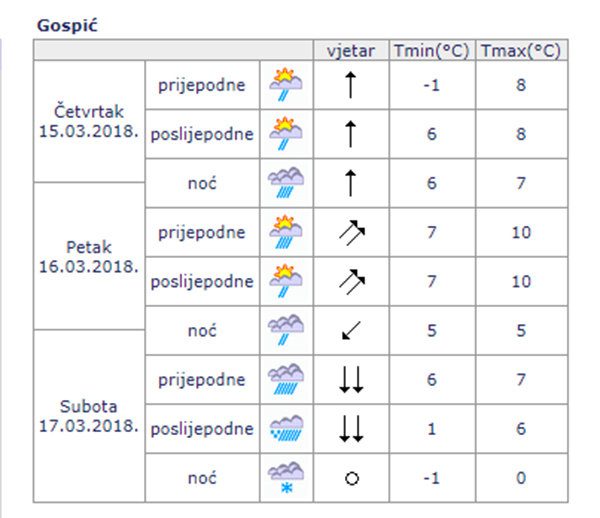Image resolution: width=600 pixels, height=518 pixels.
Task: Click Friday morning's northeast wind arrow
Action: pyautogui.click(x=351, y=233)
